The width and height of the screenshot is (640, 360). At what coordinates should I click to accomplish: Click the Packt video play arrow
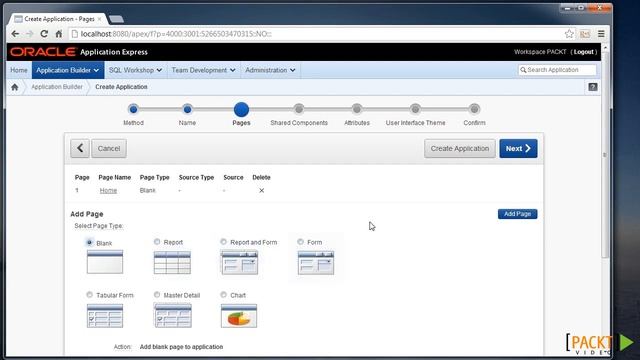626,342
